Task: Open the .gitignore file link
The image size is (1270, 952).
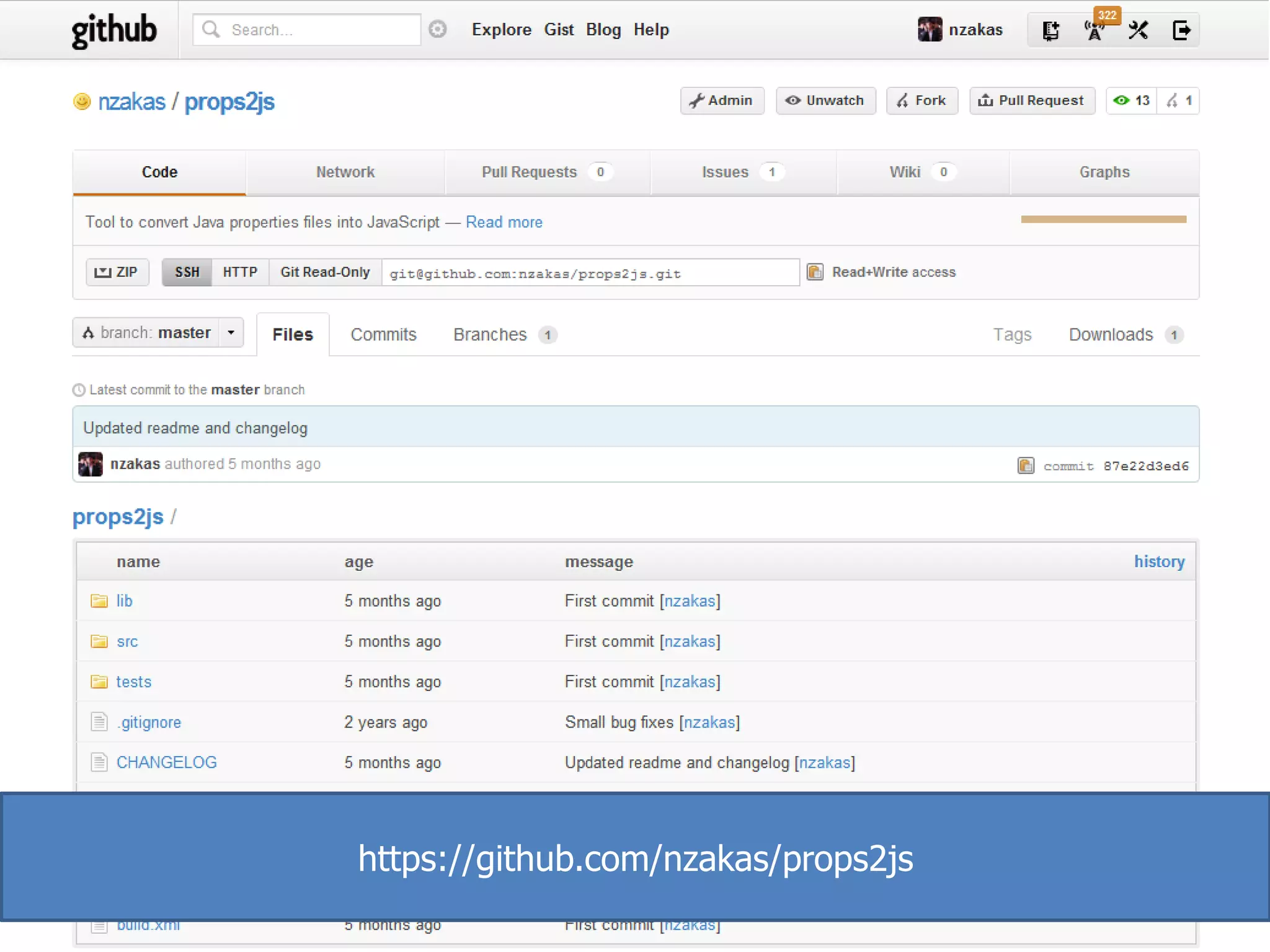Action: (148, 722)
